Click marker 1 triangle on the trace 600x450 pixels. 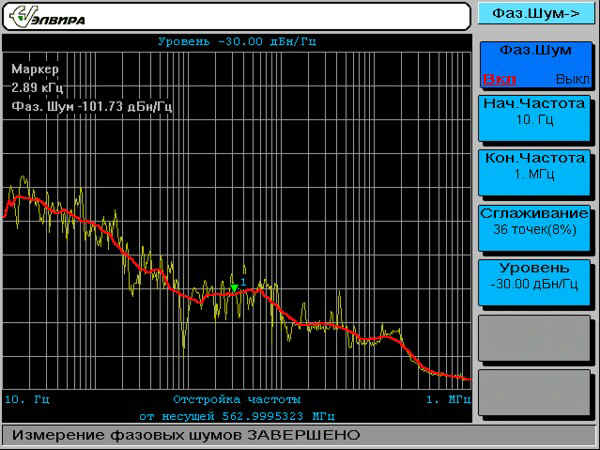click(x=234, y=288)
